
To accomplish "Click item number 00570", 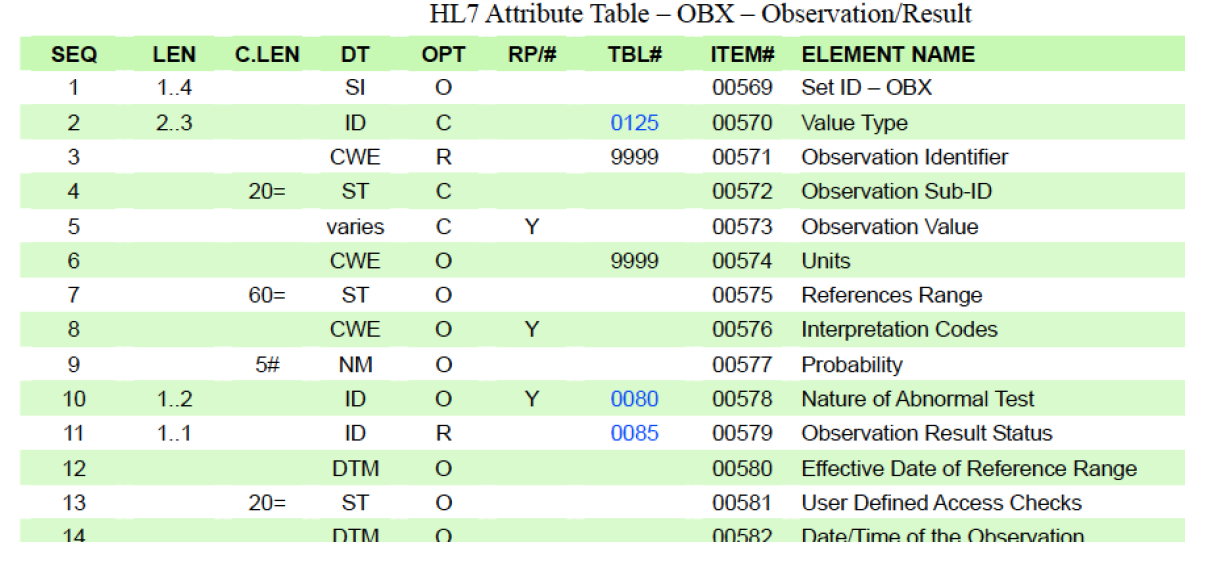I will 742,123.
